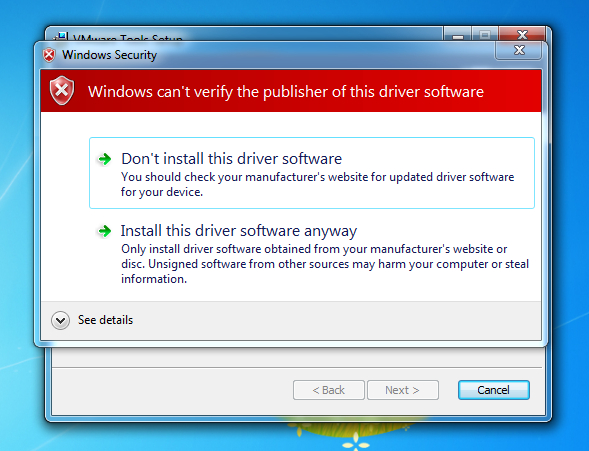Click the VMware Tools Setup installer icon
This screenshot has width=589, height=451.
point(60,36)
